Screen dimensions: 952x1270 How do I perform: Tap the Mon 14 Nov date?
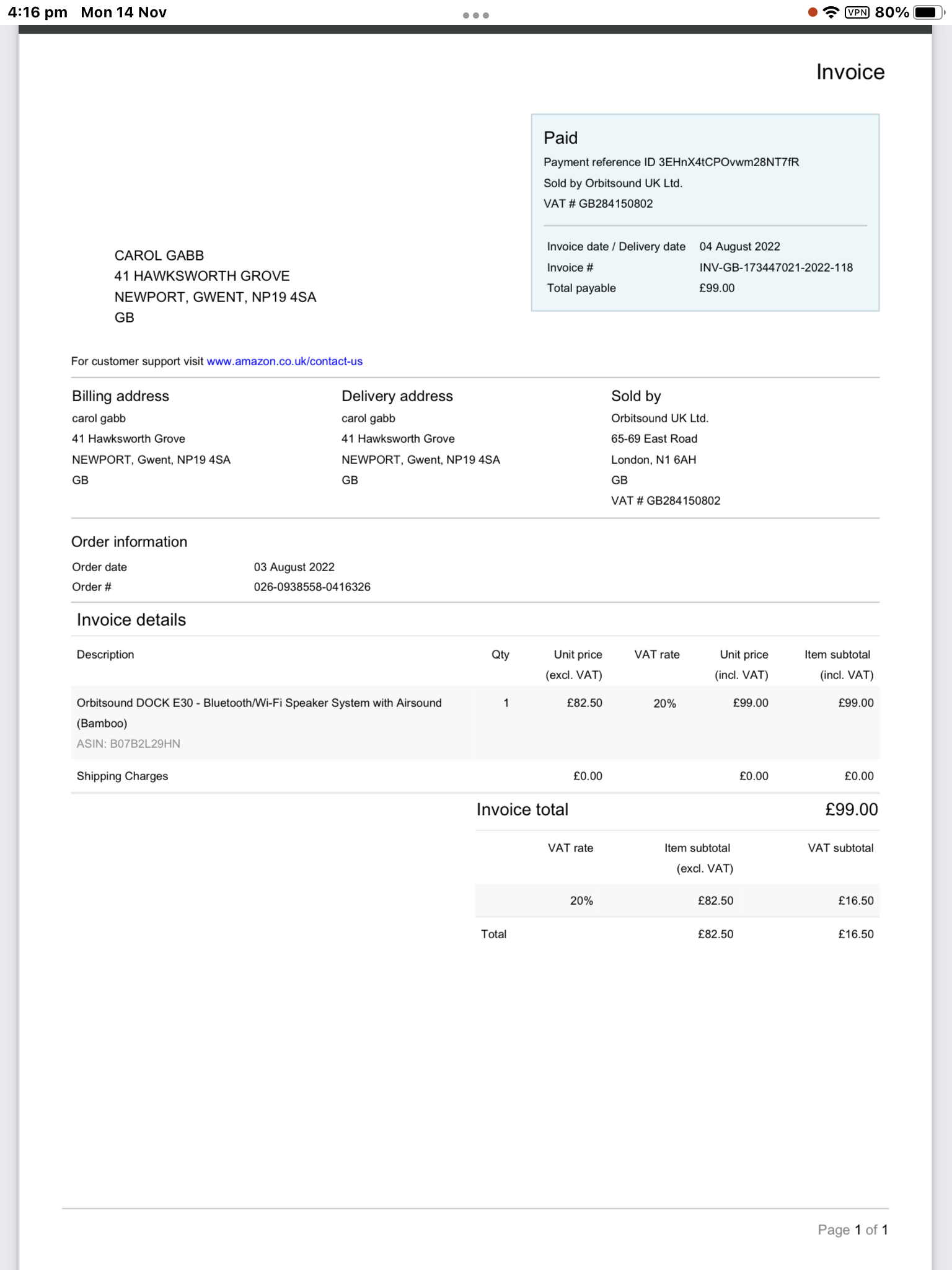124,12
